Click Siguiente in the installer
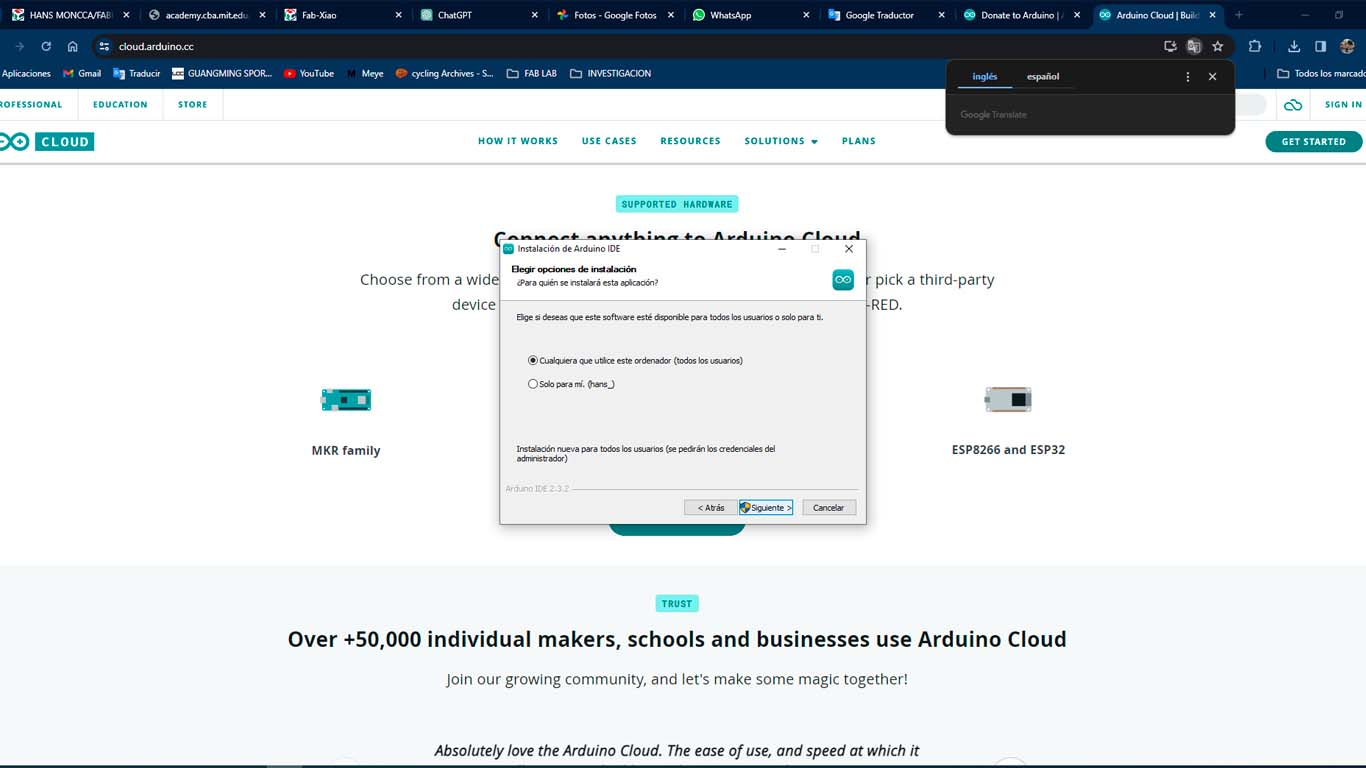The height and width of the screenshot is (768, 1366). [x=766, y=508]
